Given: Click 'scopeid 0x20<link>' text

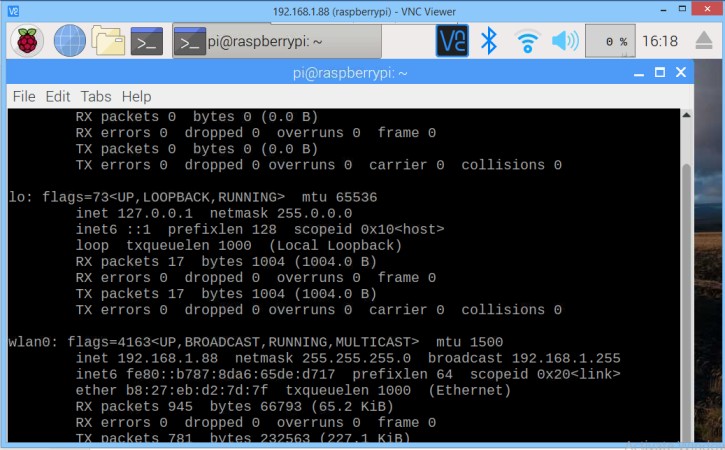Looking at the screenshot, I should 545,374.
